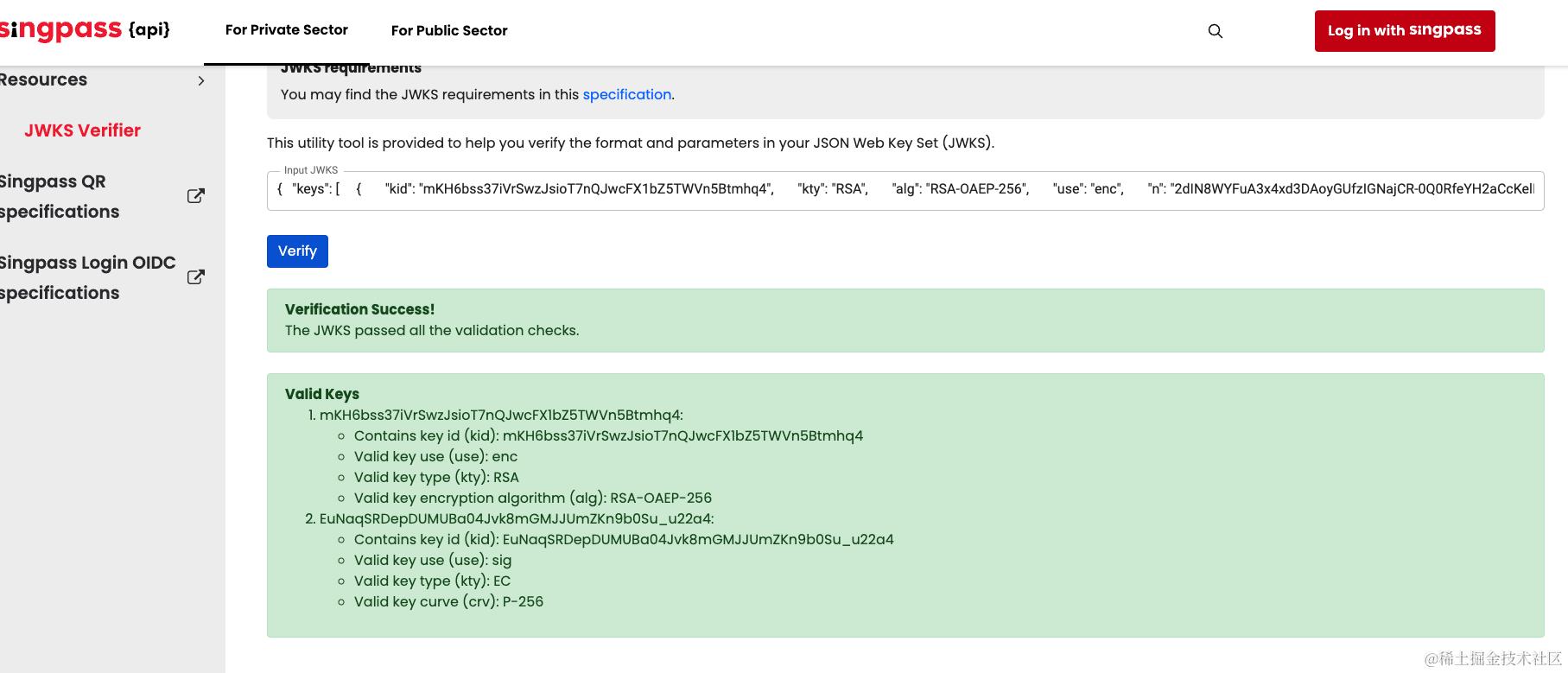Click 'Valid key curve (crv): P-256'
The height and width of the screenshot is (673, 1568).
click(448, 601)
